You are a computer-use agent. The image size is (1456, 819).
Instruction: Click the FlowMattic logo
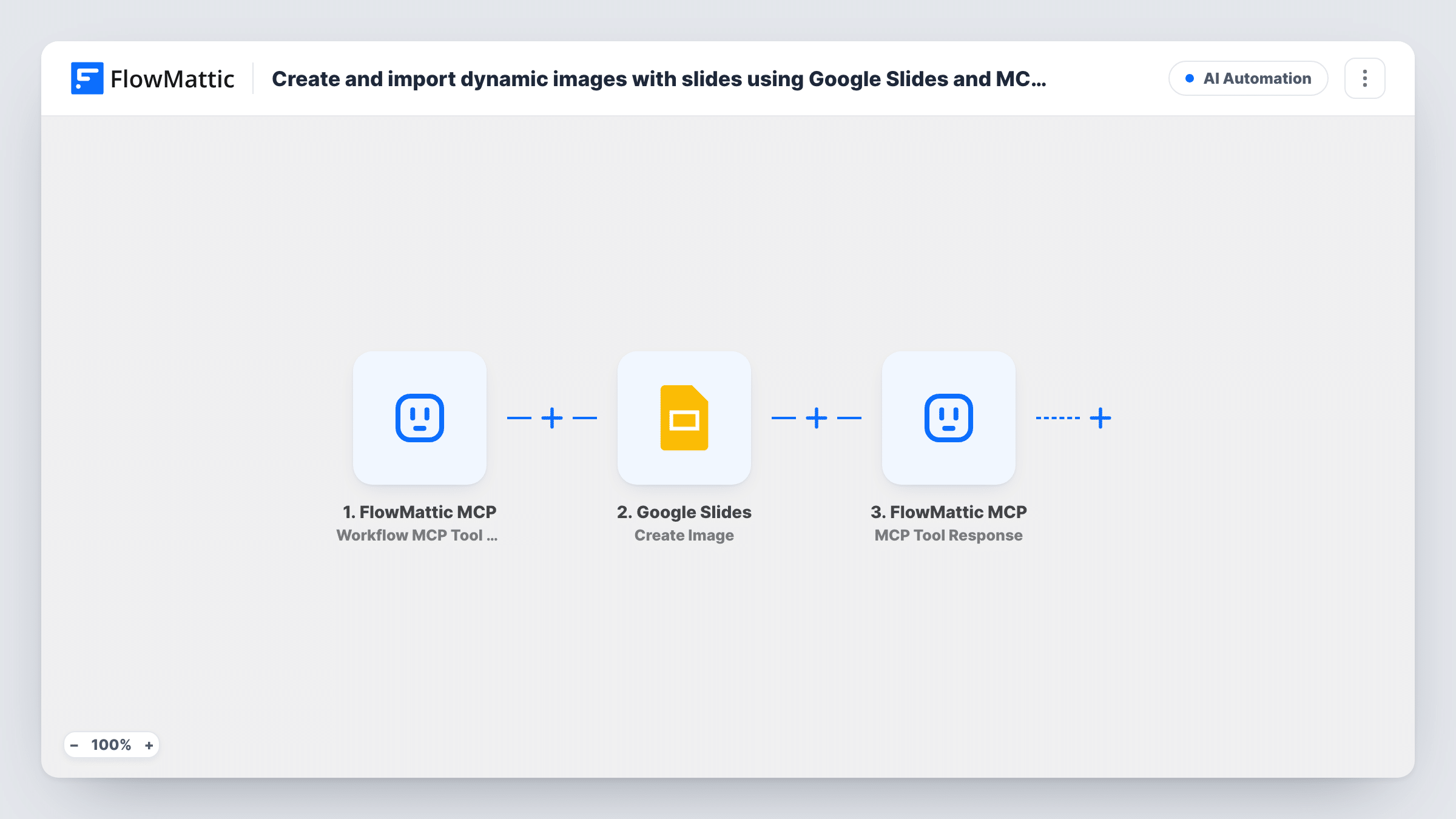click(152, 79)
